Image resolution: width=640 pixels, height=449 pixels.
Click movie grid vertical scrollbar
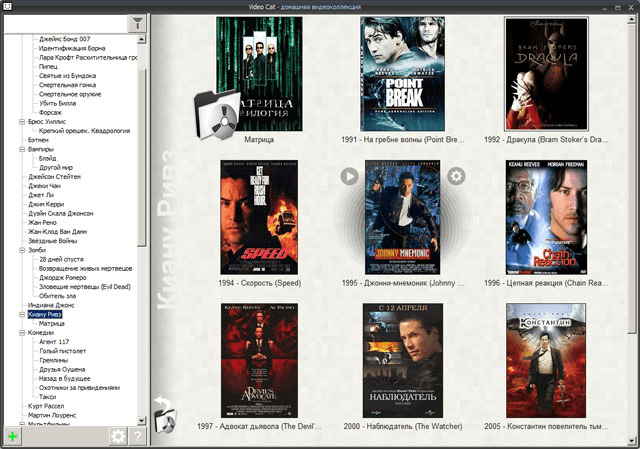pyautogui.click(x=632, y=178)
